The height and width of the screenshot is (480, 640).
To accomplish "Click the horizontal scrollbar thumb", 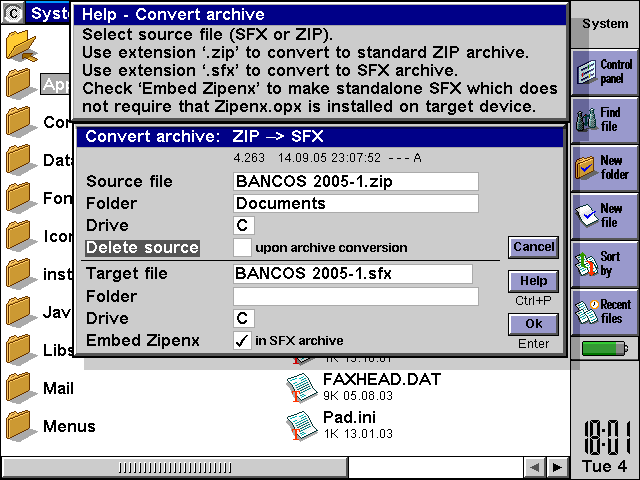I will pyautogui.click(x=175, y=467).
